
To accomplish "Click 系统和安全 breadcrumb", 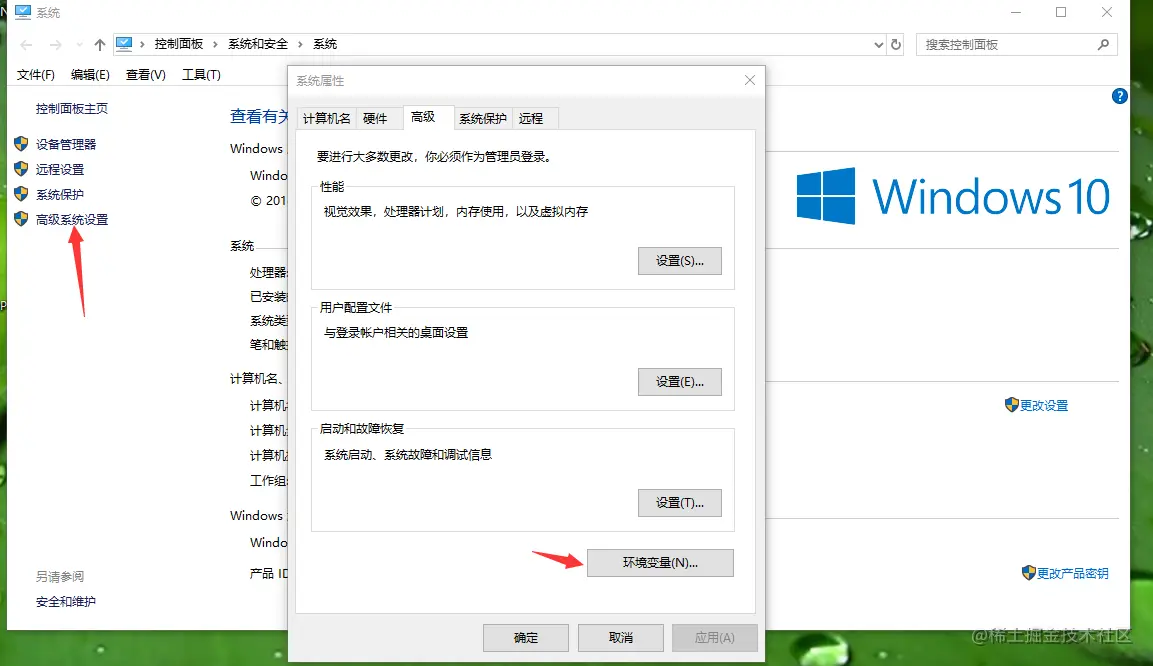I will tap(257, 44).
